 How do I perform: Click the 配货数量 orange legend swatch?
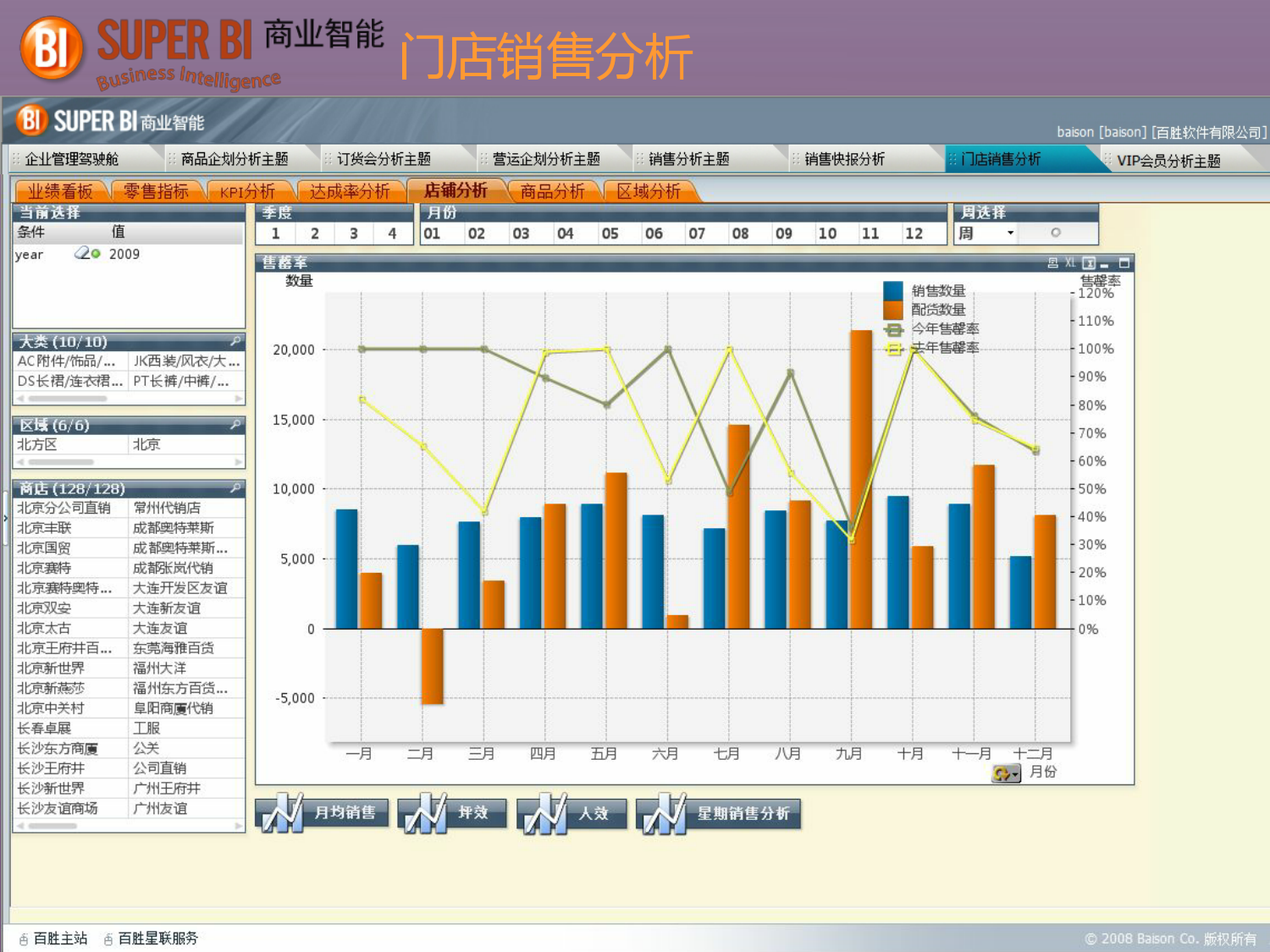(893, 310)
